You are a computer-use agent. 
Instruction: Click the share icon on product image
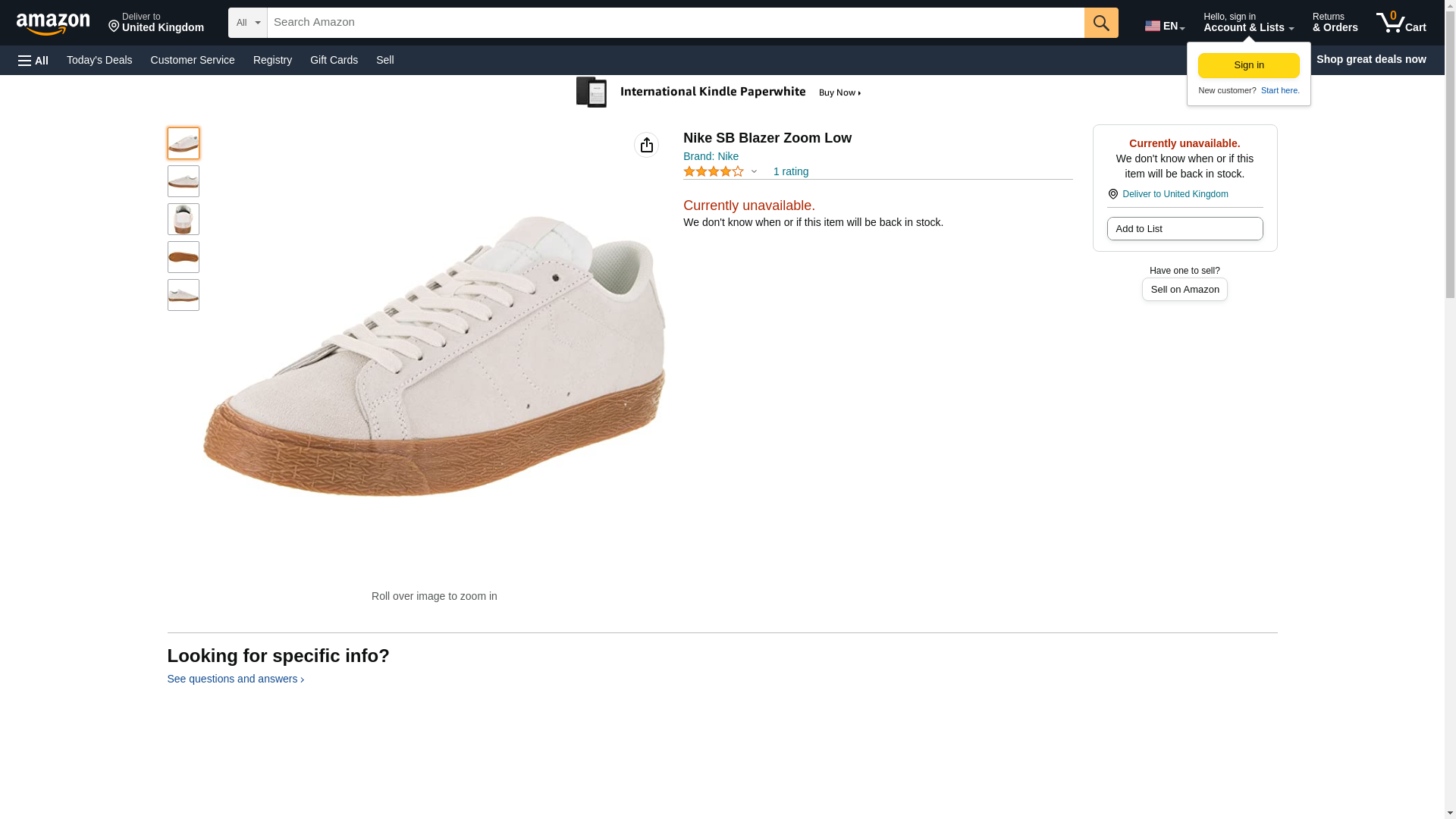click(x=646, y=145)
